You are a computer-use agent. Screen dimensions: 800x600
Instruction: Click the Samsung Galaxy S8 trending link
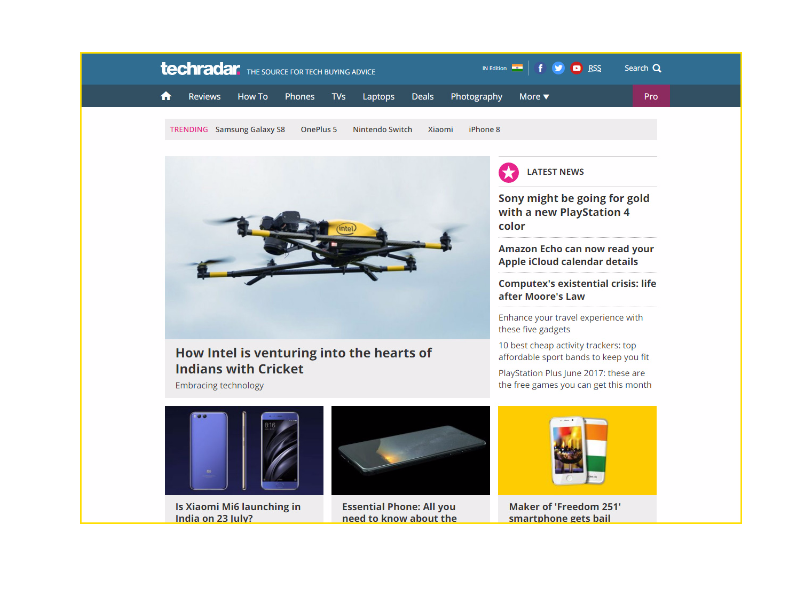pyautogui.click(x=250, y=129)
